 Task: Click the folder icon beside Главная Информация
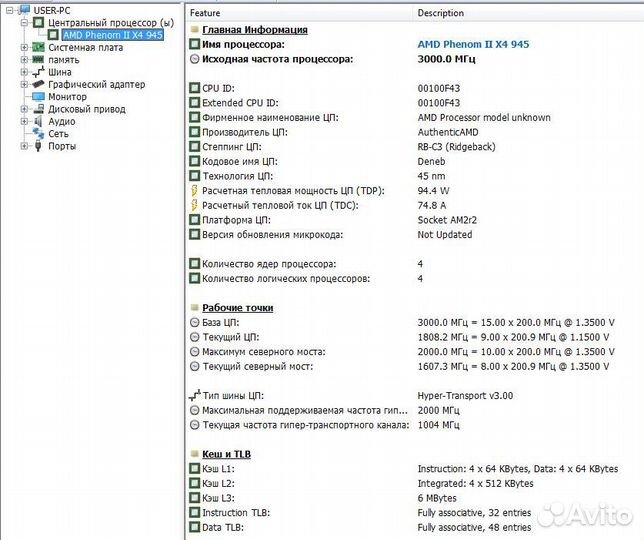[195, 30]
